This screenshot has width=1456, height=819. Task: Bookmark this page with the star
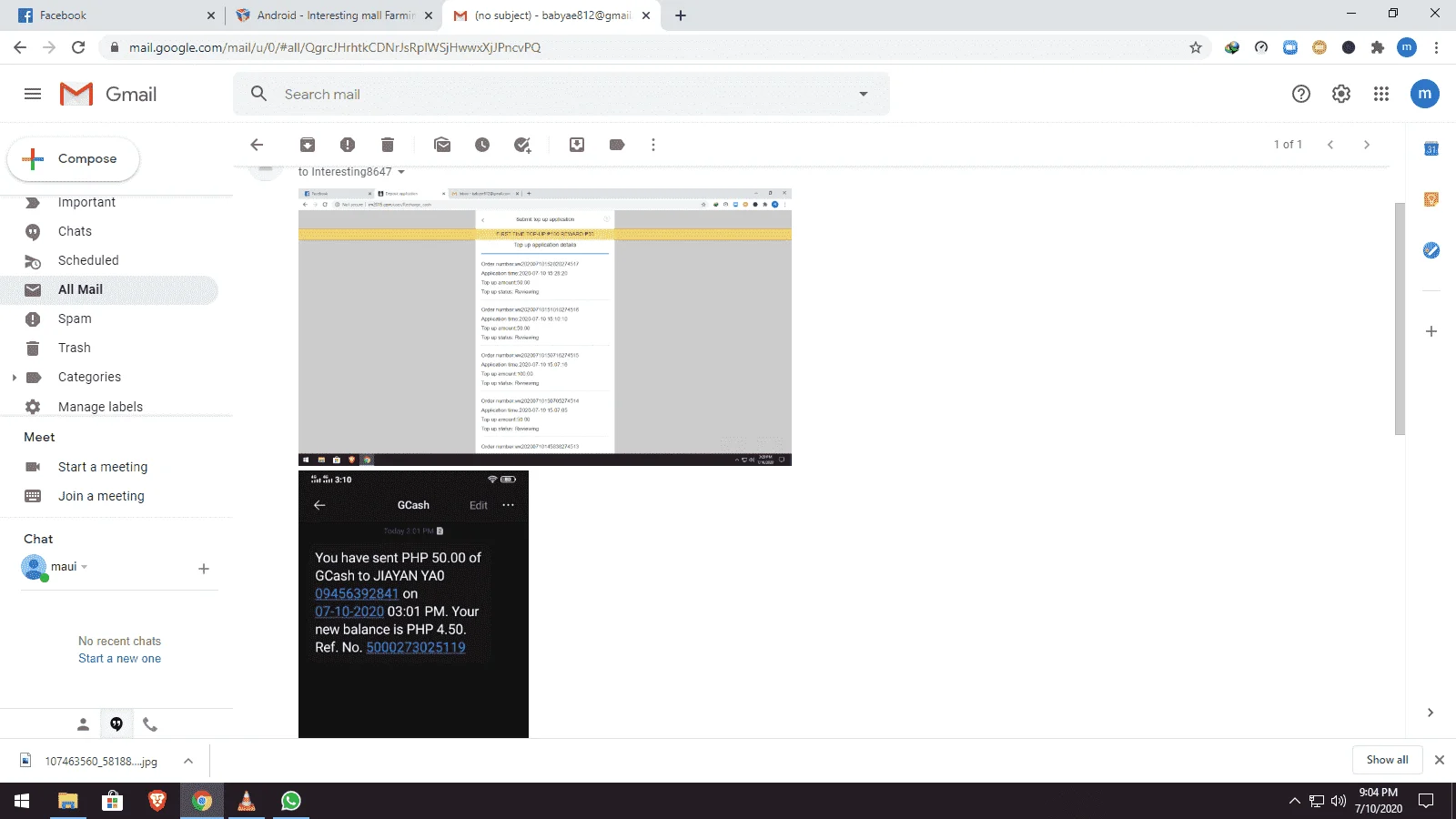click(x=1196, y=47)
